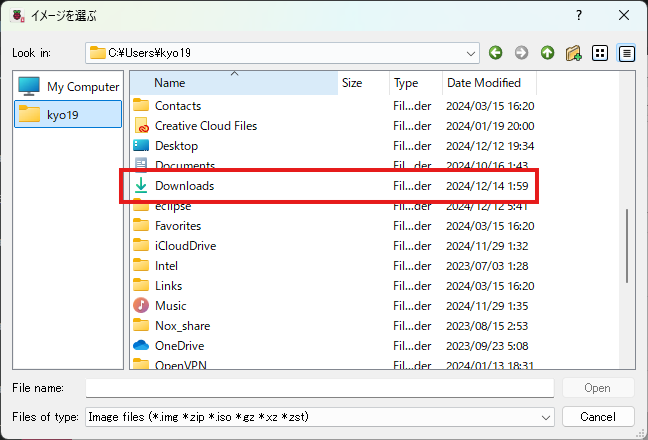Click date 2024/12/12 19:34 of Desktop
Viewport: 648px width, 440px height.
coord(490,146)
